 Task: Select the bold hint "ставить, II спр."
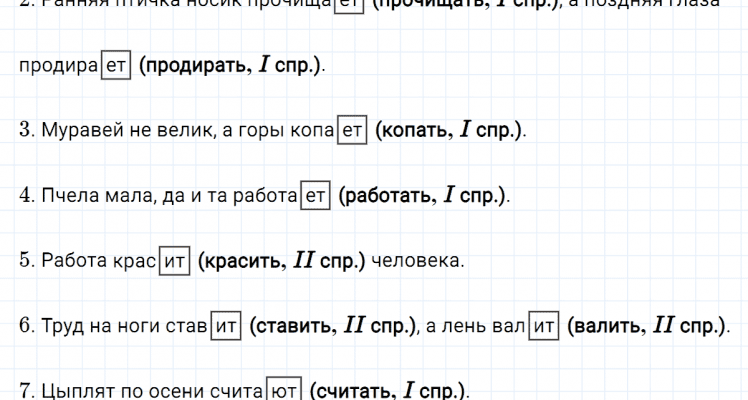[332, 326]
